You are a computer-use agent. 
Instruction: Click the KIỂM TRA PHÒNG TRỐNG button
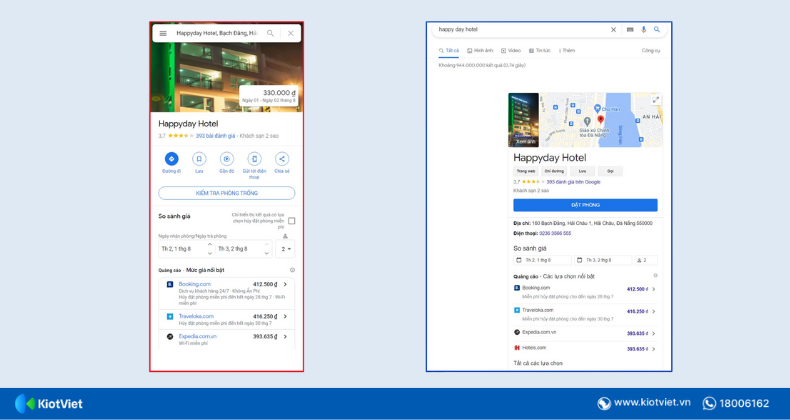pyautogui.click(x=227, y=193)
